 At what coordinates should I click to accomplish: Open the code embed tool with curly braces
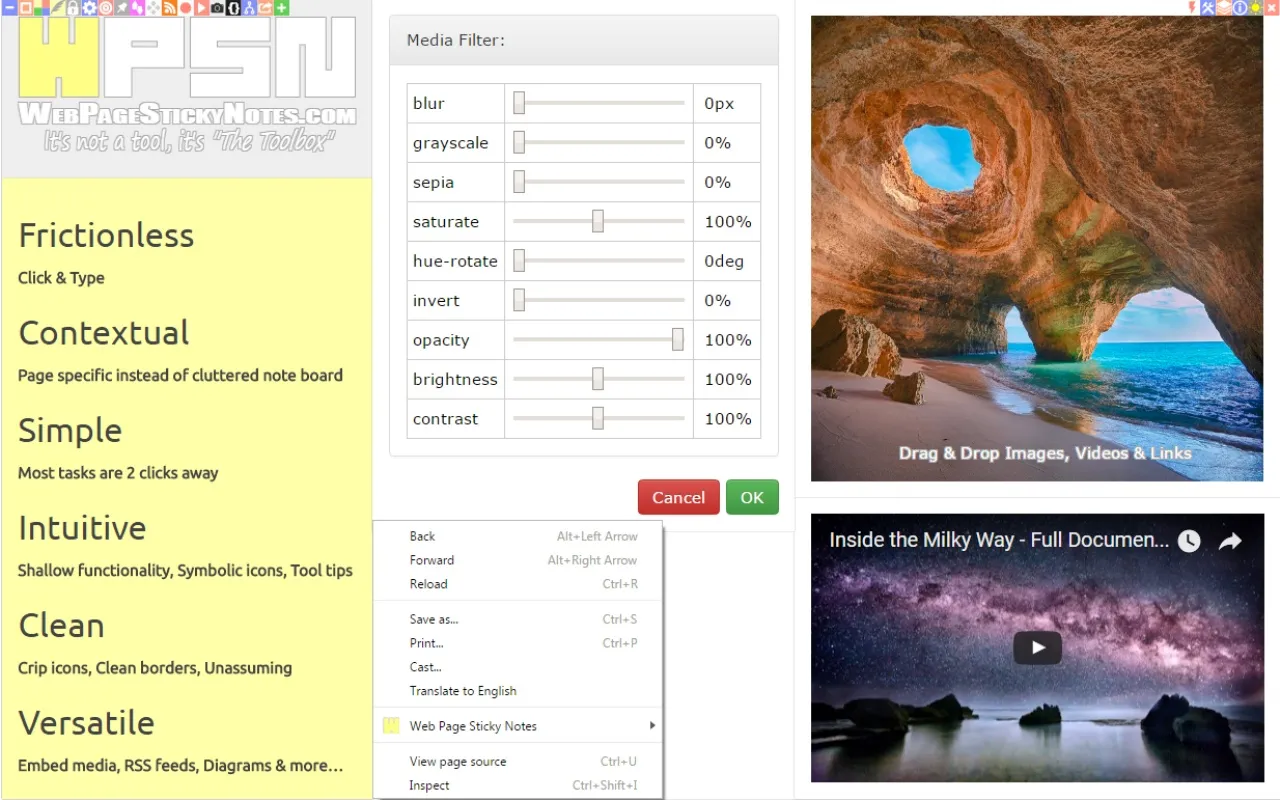point(234,8)
